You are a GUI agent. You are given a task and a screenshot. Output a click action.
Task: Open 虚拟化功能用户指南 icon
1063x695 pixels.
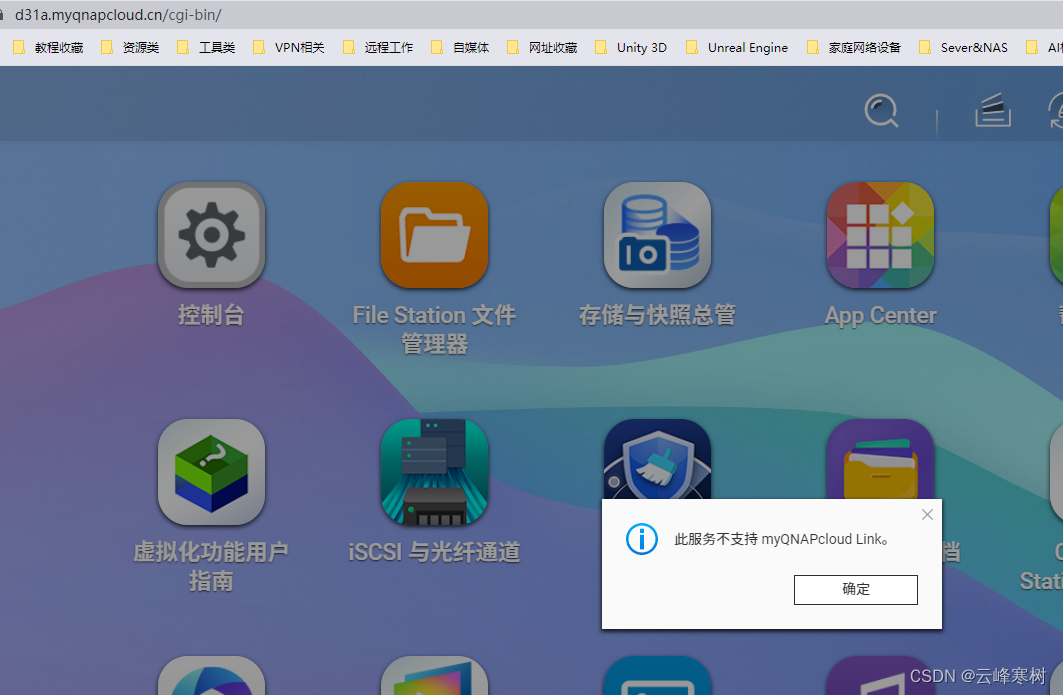click(212, 473)
